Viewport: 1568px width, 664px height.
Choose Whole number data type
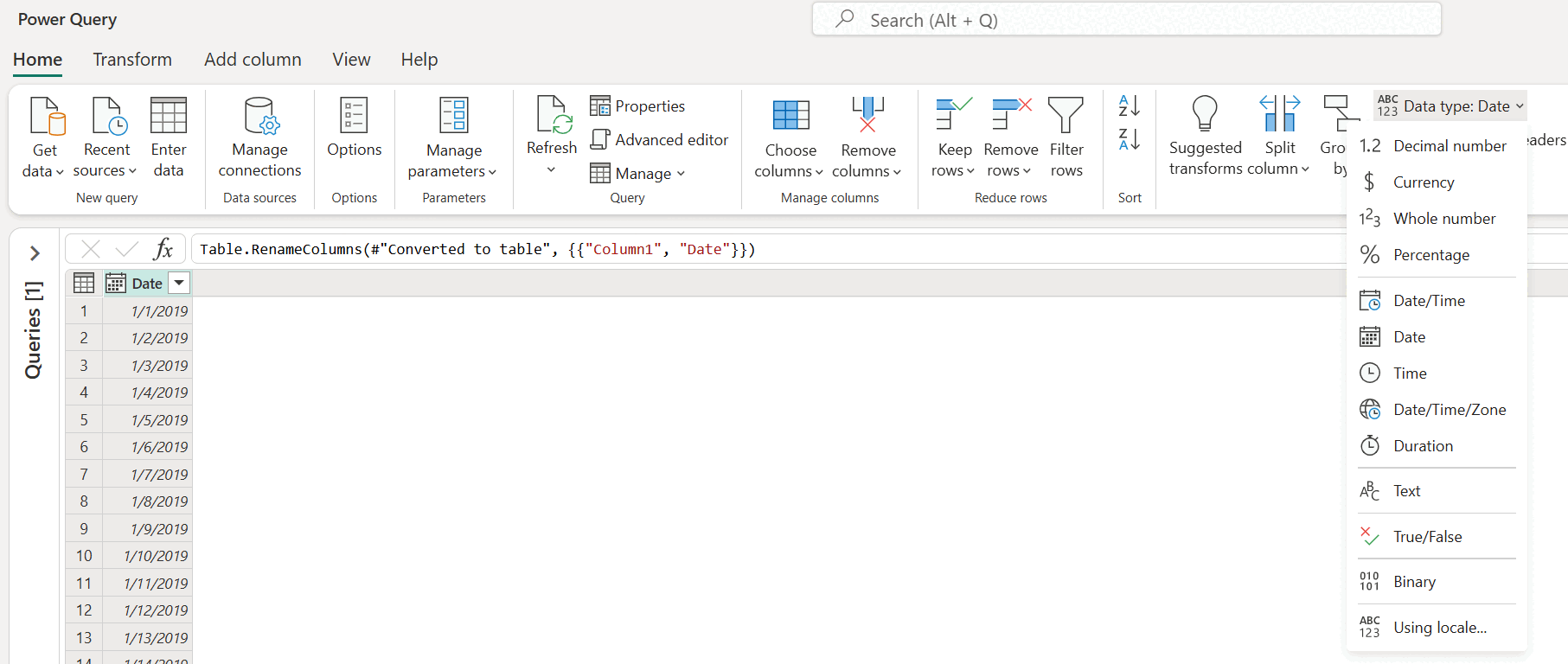click(x=1437, y=219)
